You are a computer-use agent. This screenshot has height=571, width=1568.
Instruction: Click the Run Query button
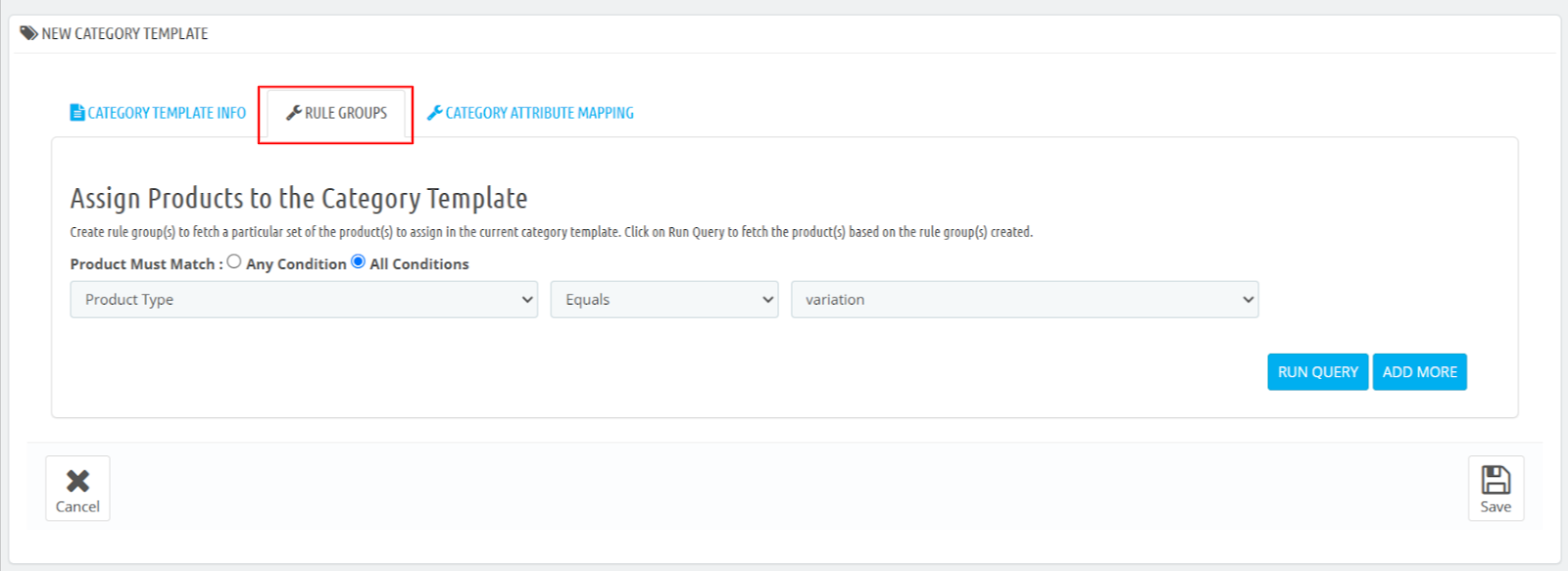click(1317, 372)
